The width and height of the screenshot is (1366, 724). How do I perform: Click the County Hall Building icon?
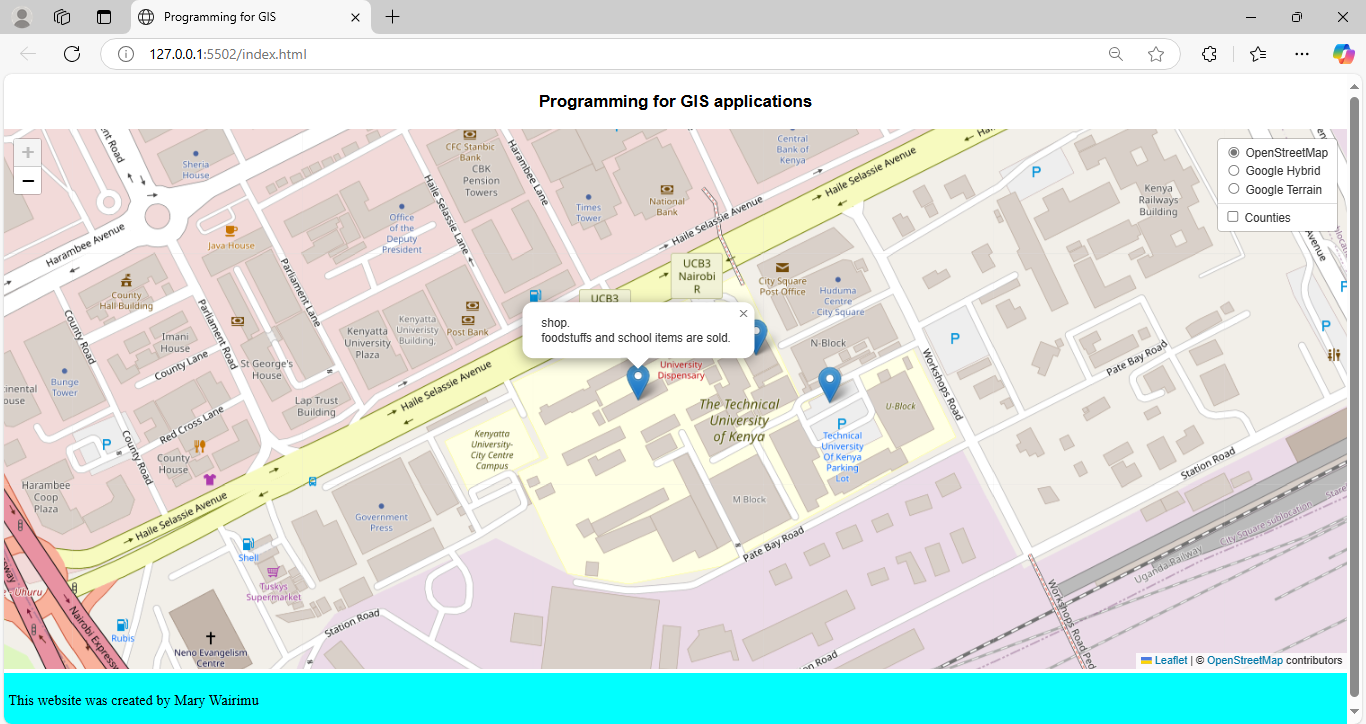126,280
